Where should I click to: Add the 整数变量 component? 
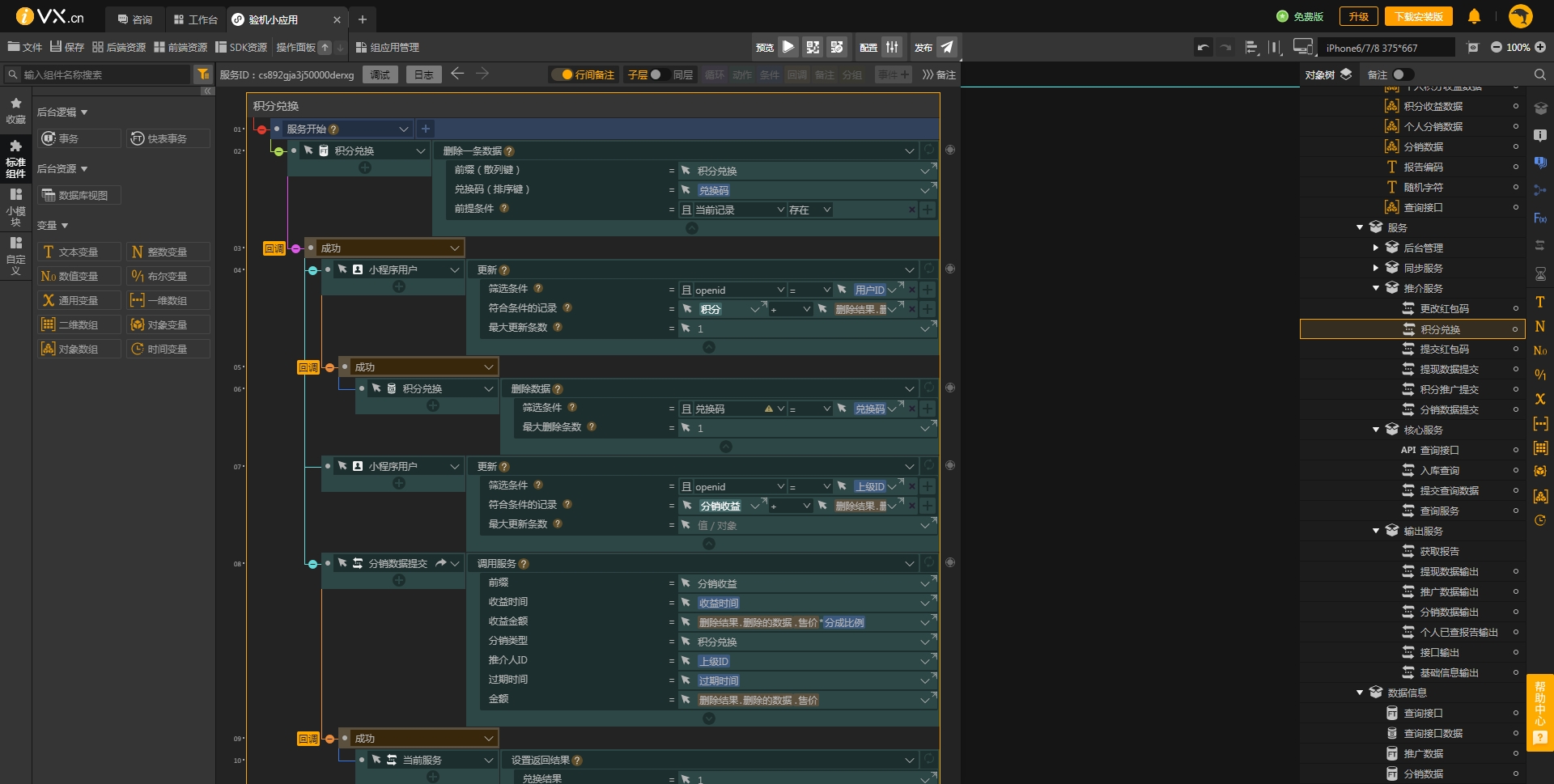168,252
